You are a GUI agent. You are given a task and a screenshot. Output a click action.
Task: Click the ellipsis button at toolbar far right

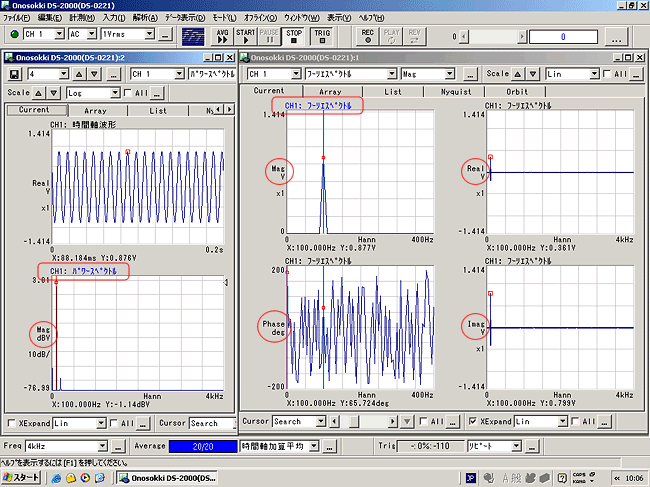[x=616, y=36]
